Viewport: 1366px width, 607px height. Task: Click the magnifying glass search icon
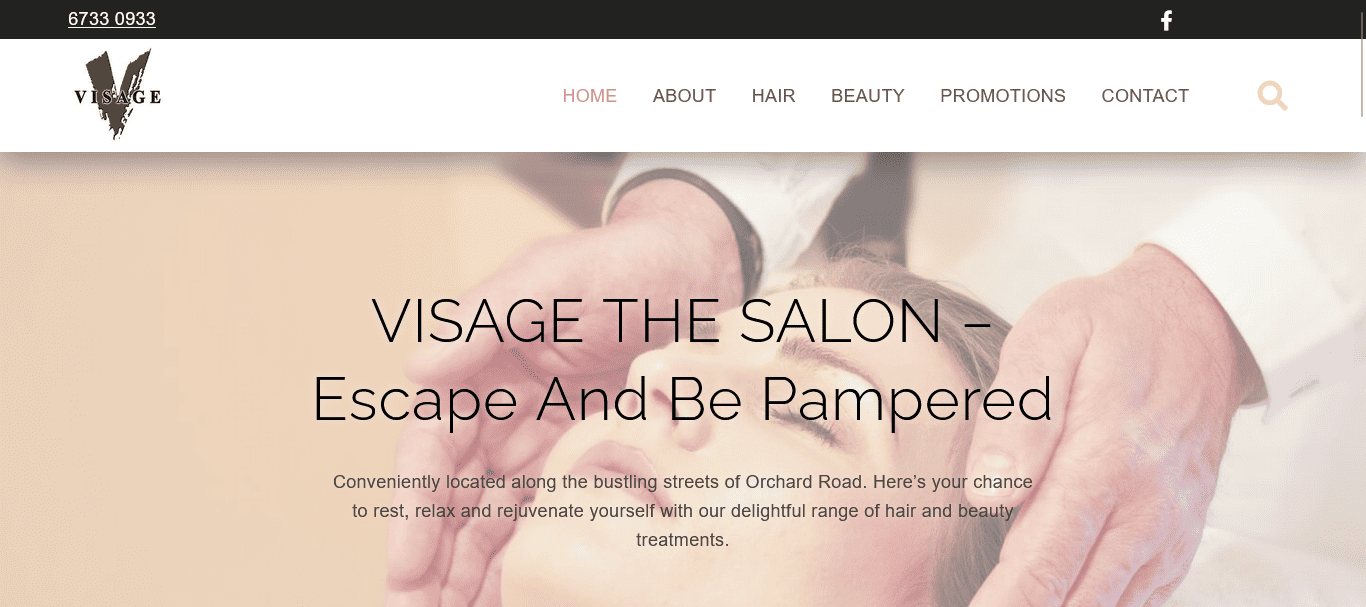tap(1272, 96)
